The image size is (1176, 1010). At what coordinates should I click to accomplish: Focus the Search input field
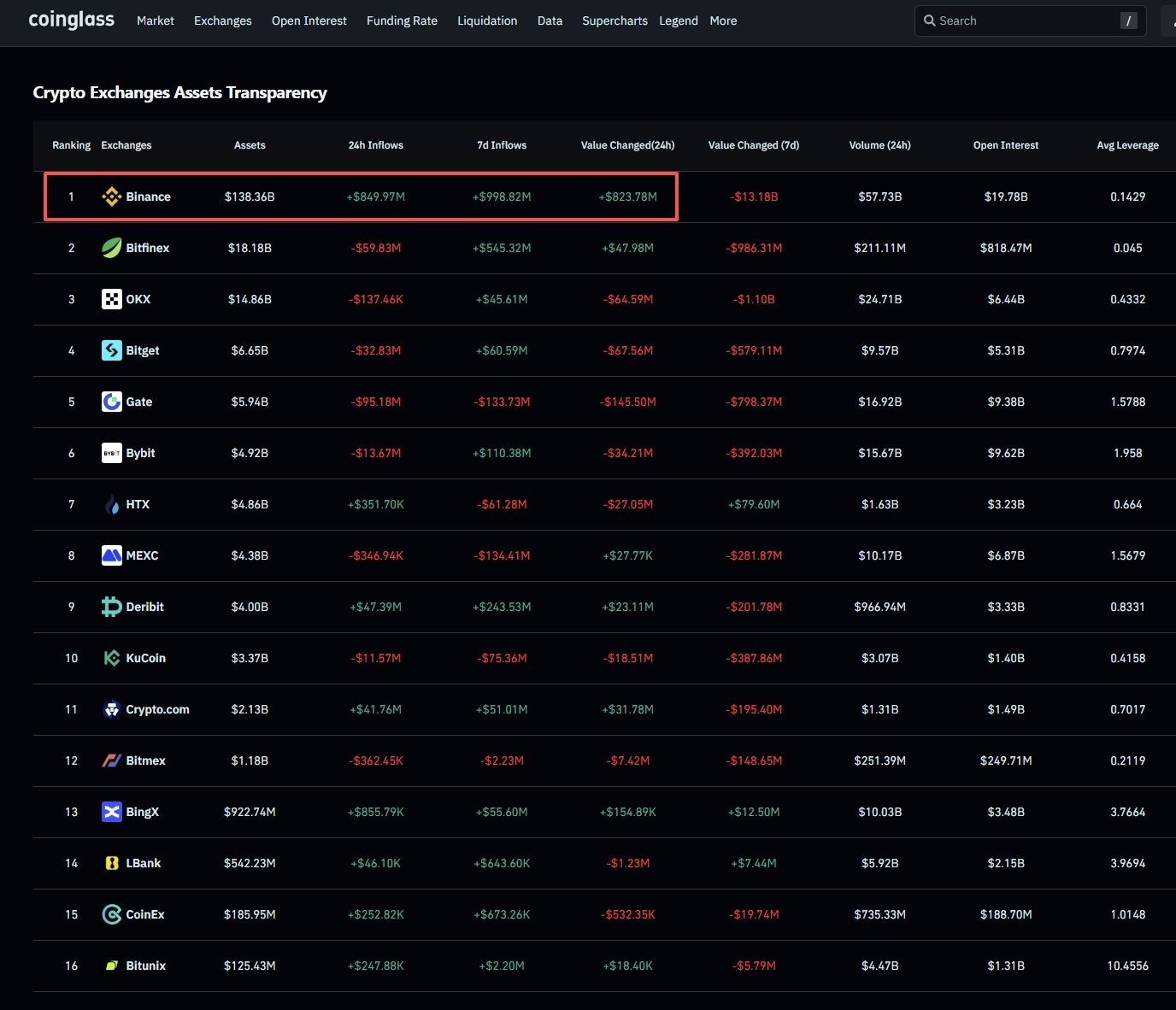(x=1026, y=21)
